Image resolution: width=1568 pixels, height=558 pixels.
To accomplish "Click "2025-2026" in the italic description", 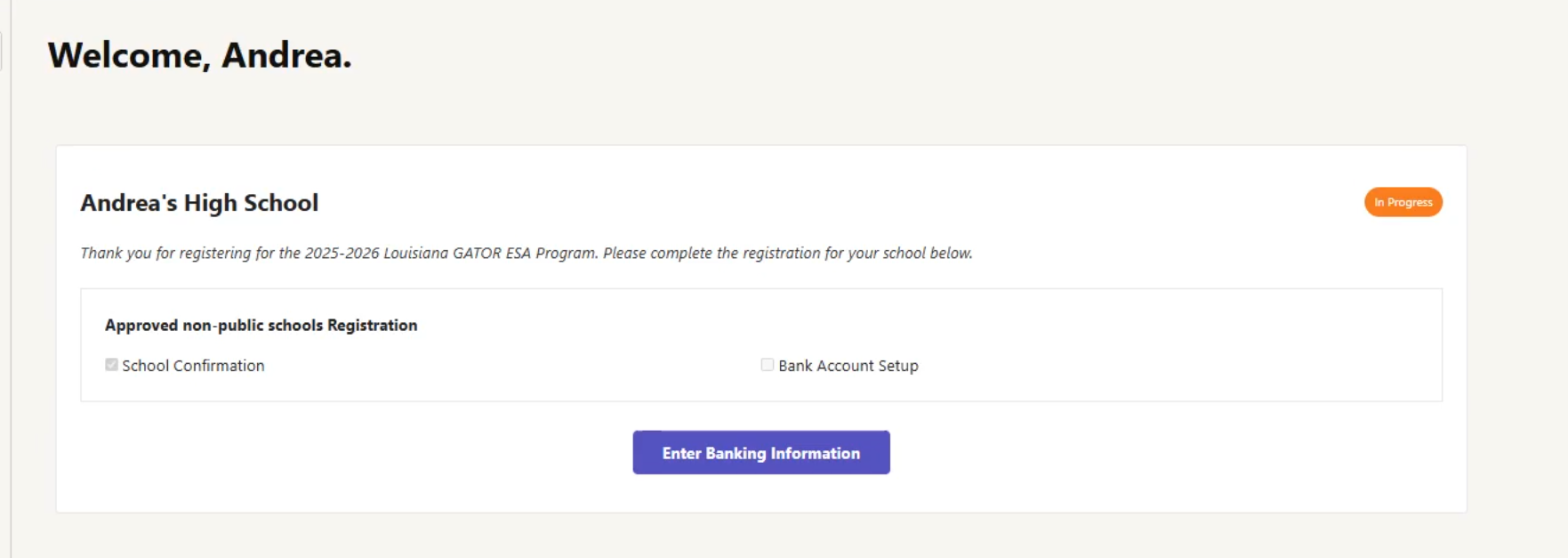I will pyautogui.click(x=342, y=254).
